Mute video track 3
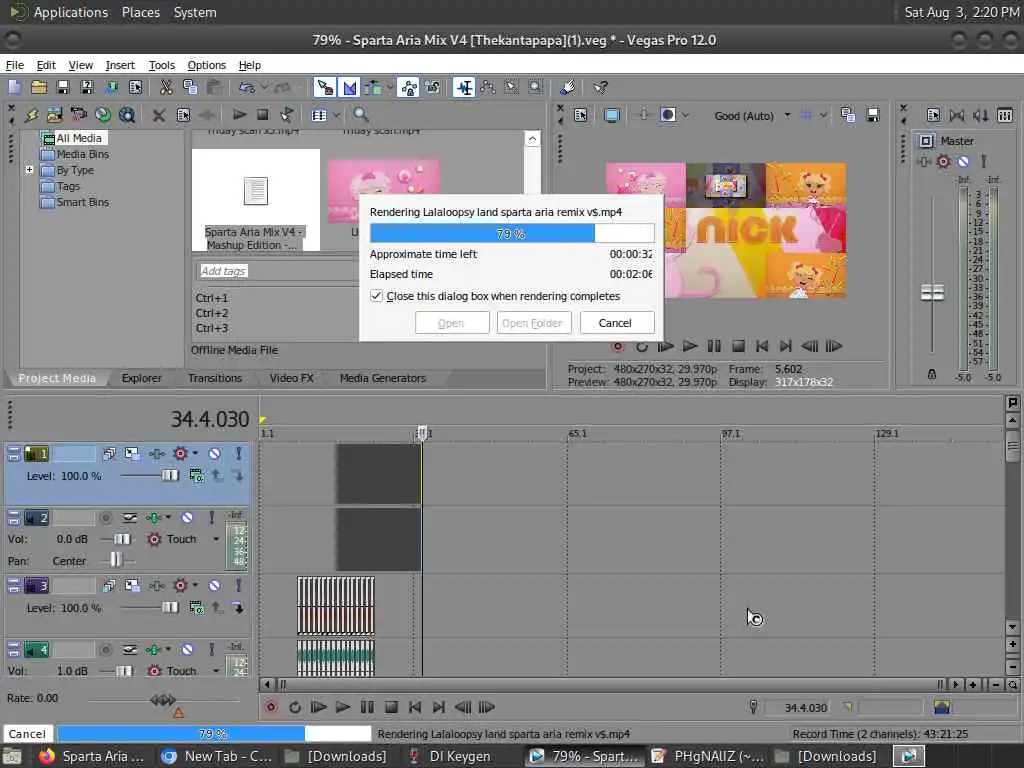 (x=214, y=585)
